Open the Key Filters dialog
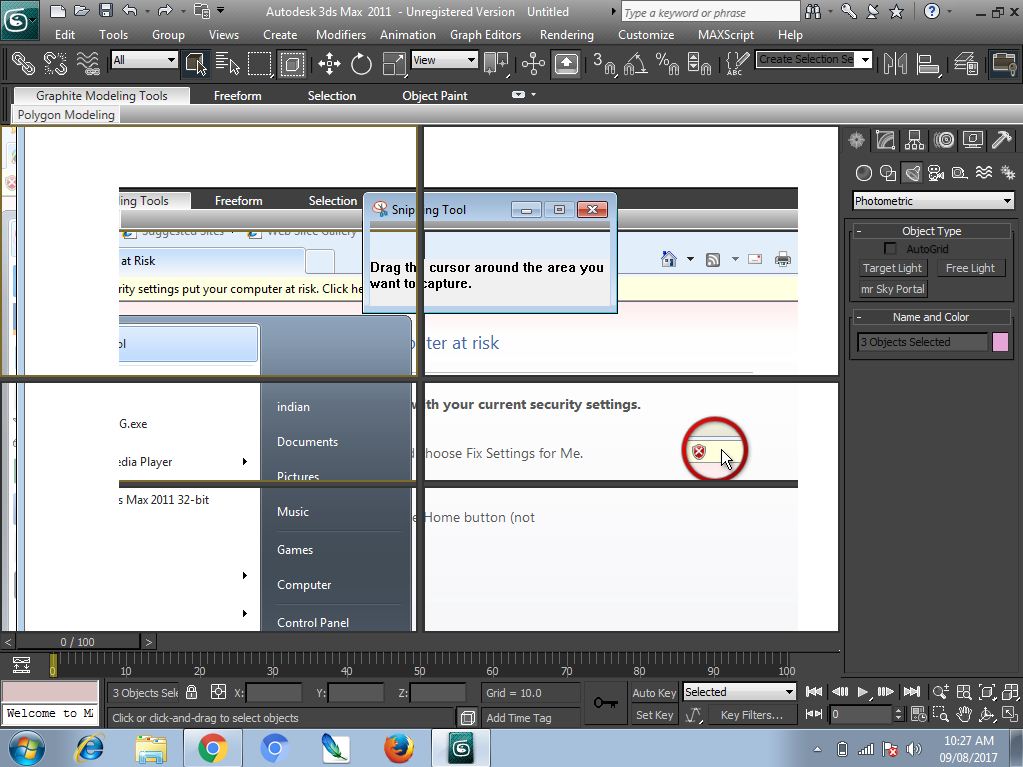This screenshot has height=767, width=1023. [x=751, y=715]
